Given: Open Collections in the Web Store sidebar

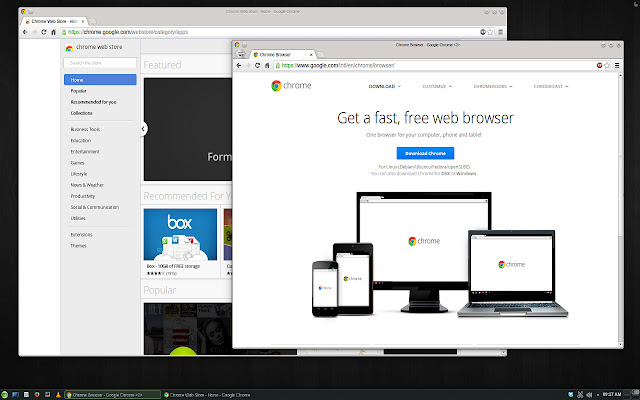Looking at the screenshot, I should click(x=81, y=113).
